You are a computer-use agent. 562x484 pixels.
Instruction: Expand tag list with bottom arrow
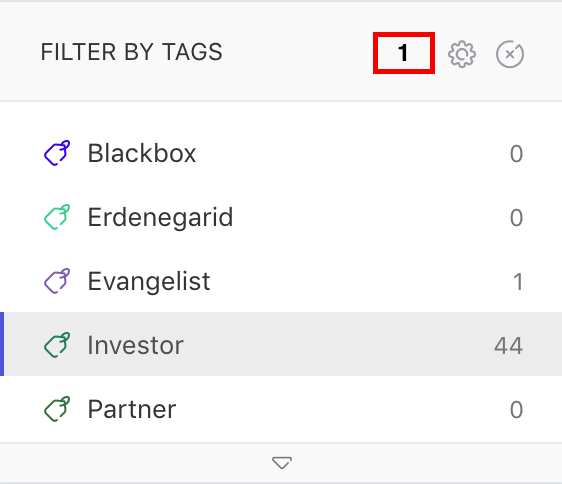[x=282, y=463]
